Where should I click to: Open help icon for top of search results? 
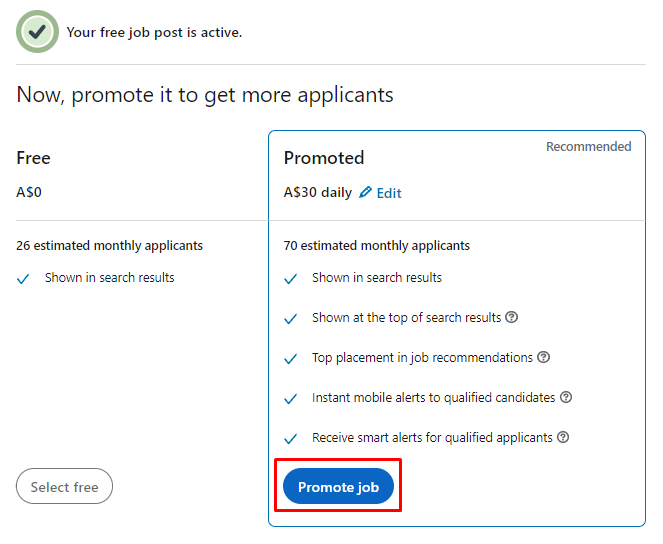[x=512, y=317]
